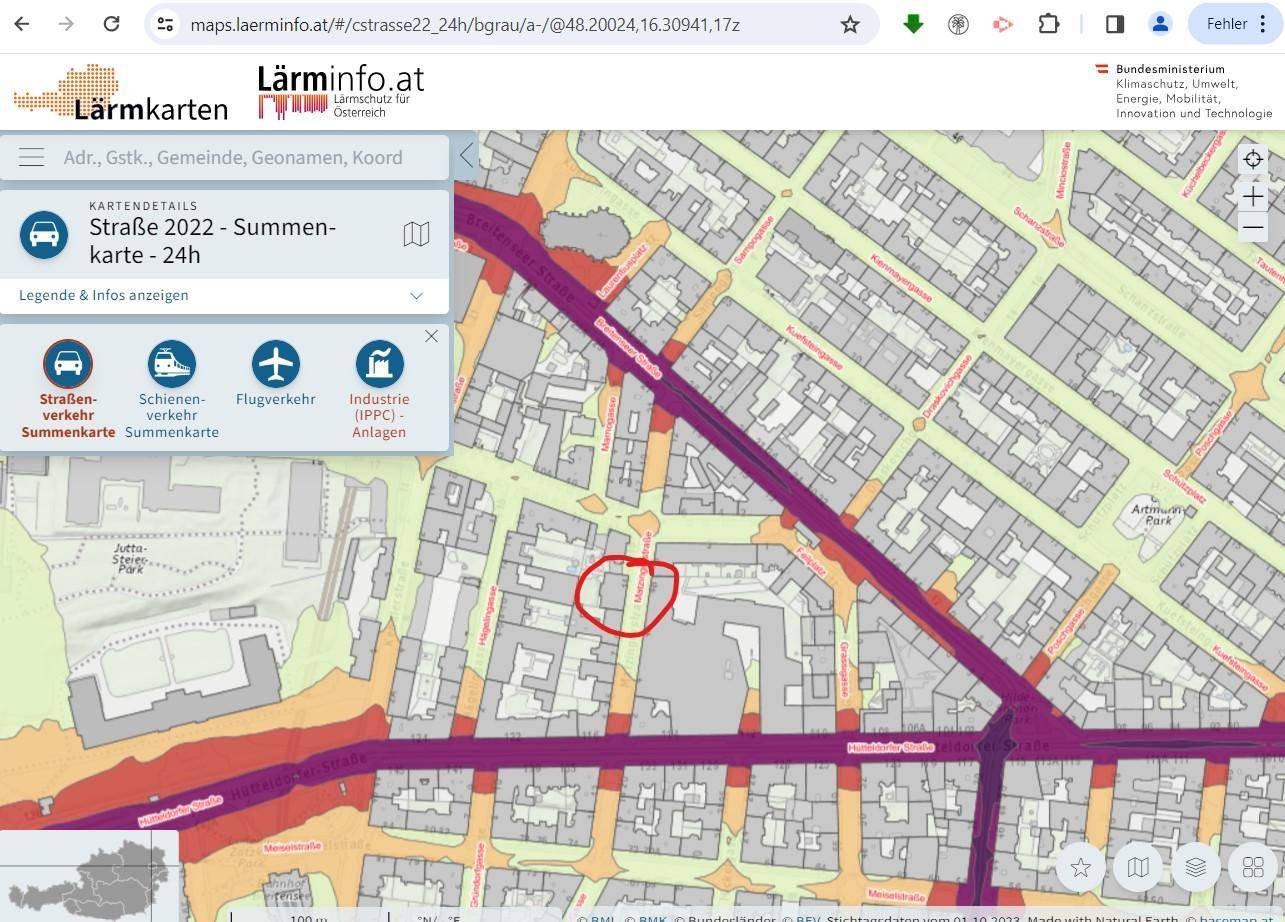This screenshot has height=922, width=1285.
Task: Open the green download arrow extension
Action: (x=913, y=24)
